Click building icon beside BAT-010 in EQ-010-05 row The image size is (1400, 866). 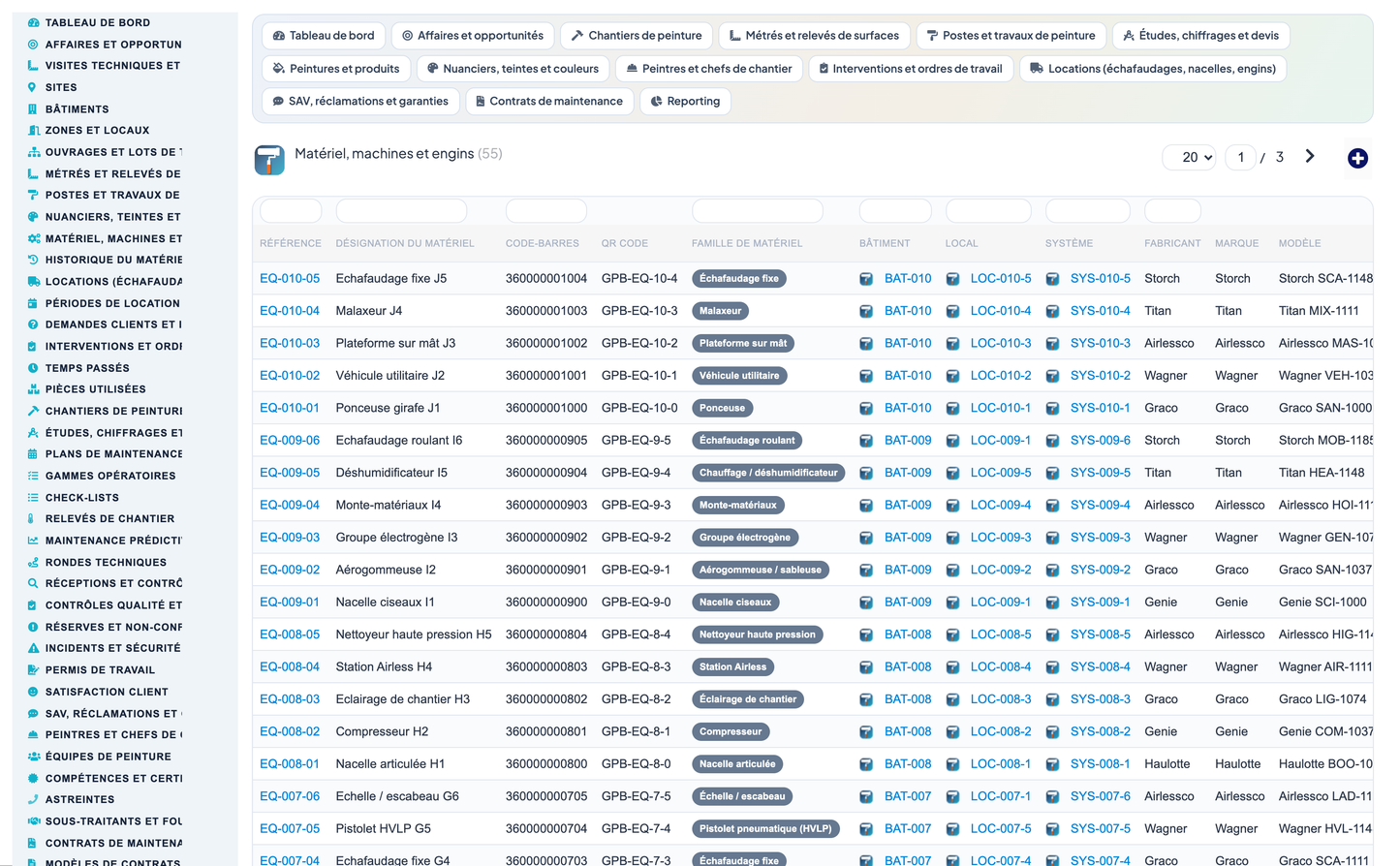click(x=866, y=279)
